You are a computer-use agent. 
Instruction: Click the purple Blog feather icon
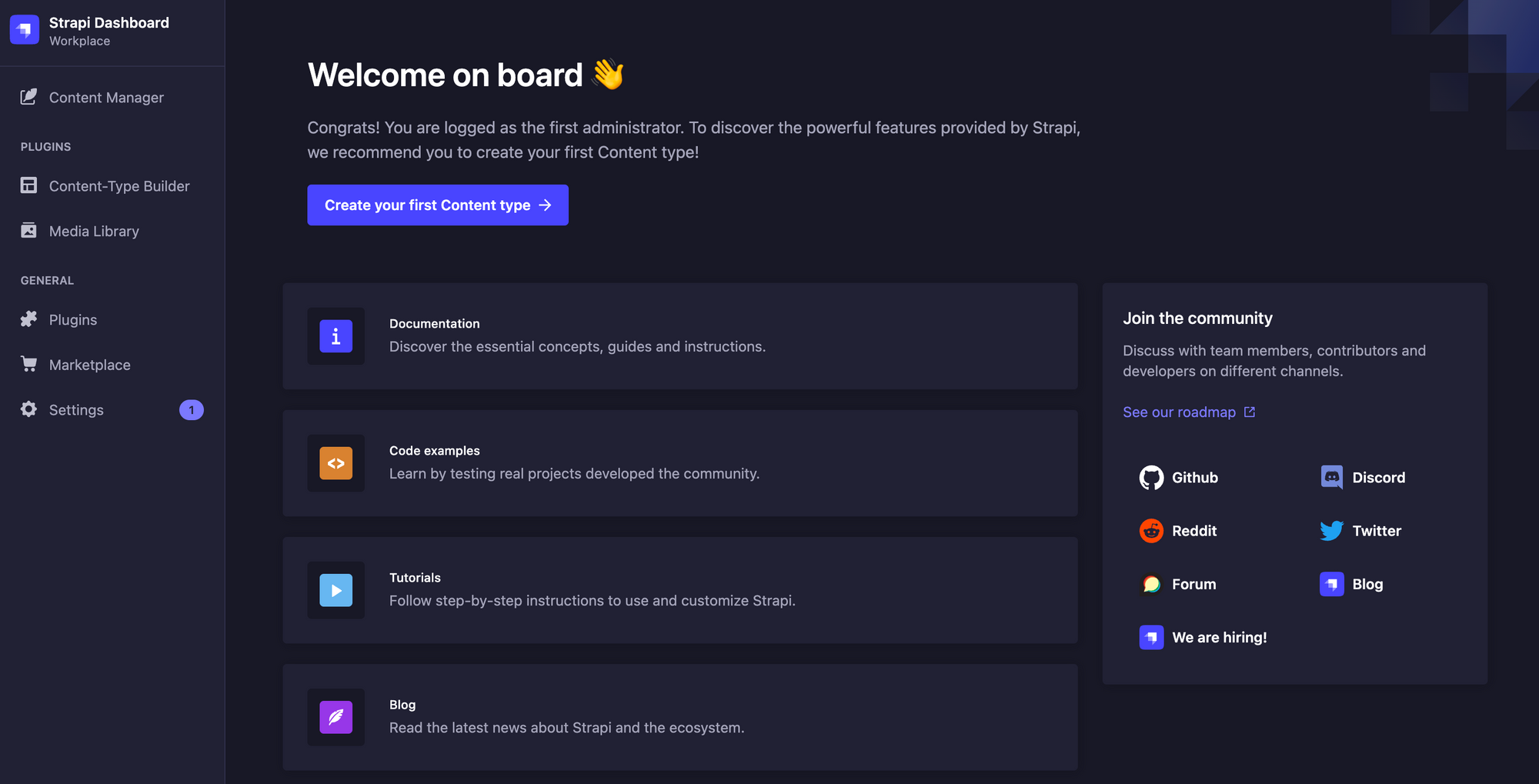click(336, 717)
